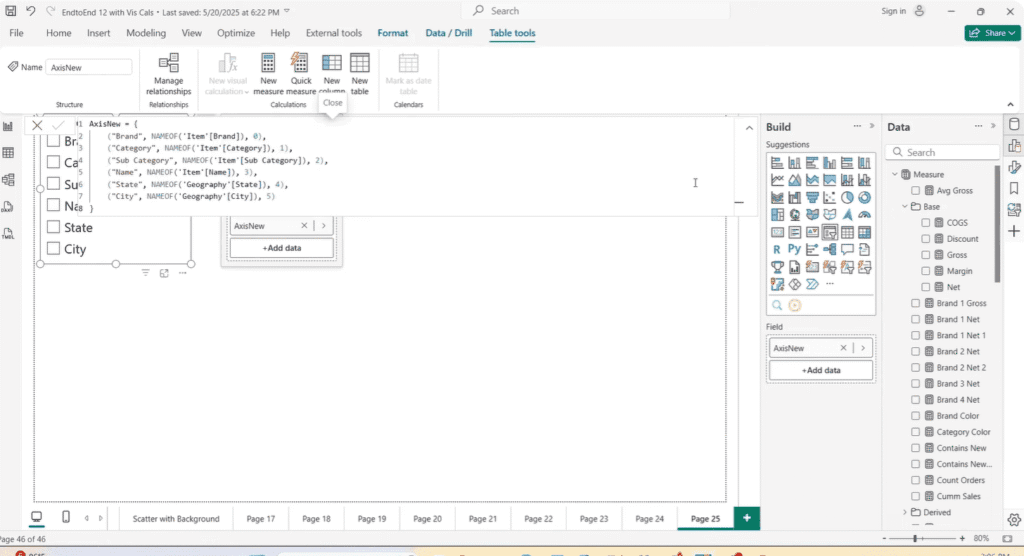This screenshot has width=1024, height=556.
Task: Add a new report page
Action: 746,518
